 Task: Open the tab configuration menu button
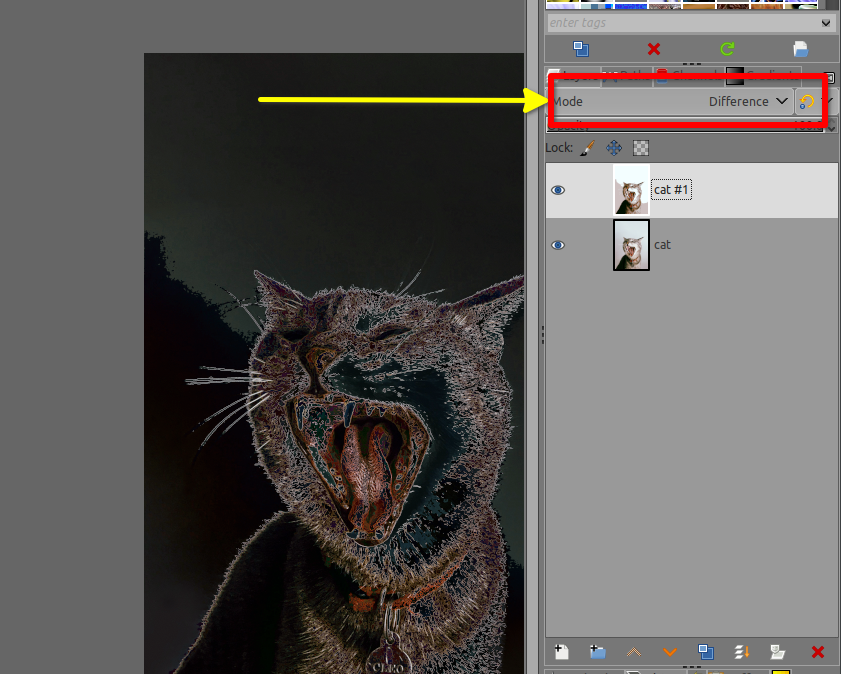[831, 78]
